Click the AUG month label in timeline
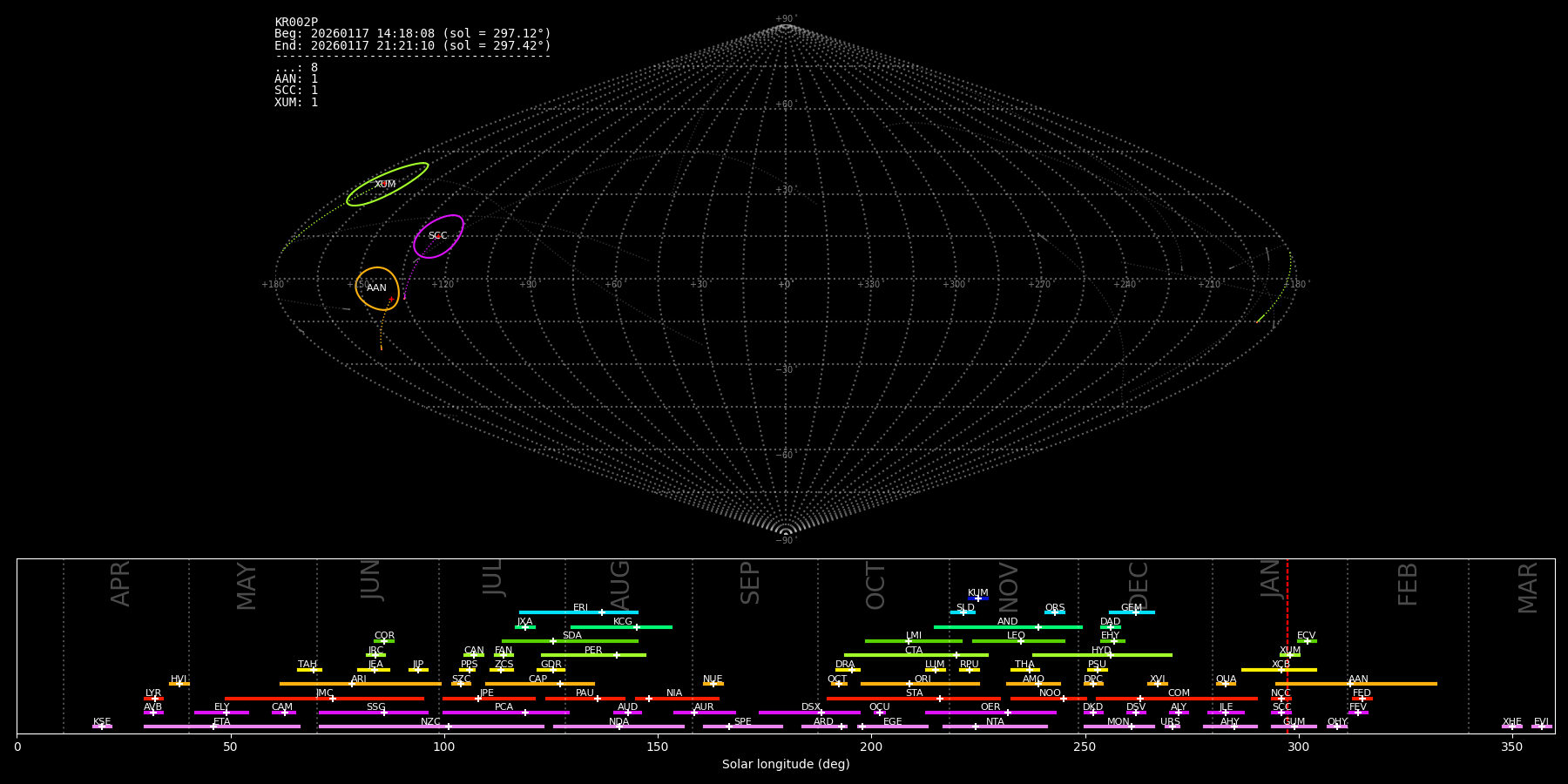Screen dimensions: 1568x784 point(620,584)
